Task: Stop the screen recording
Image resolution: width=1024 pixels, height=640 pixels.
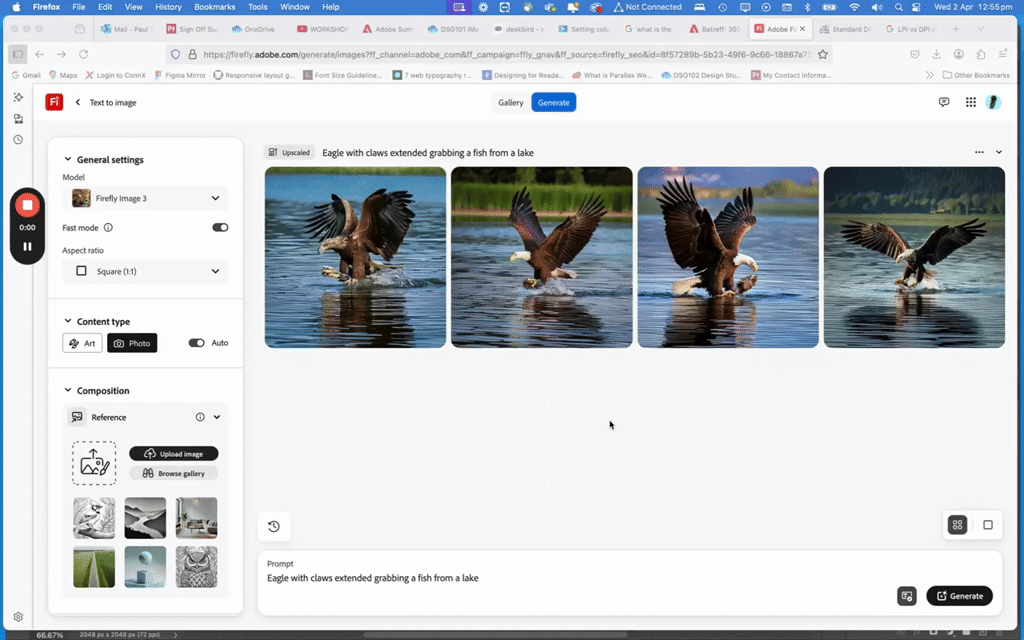Action: pyautogui.click(x=27, y=205)
